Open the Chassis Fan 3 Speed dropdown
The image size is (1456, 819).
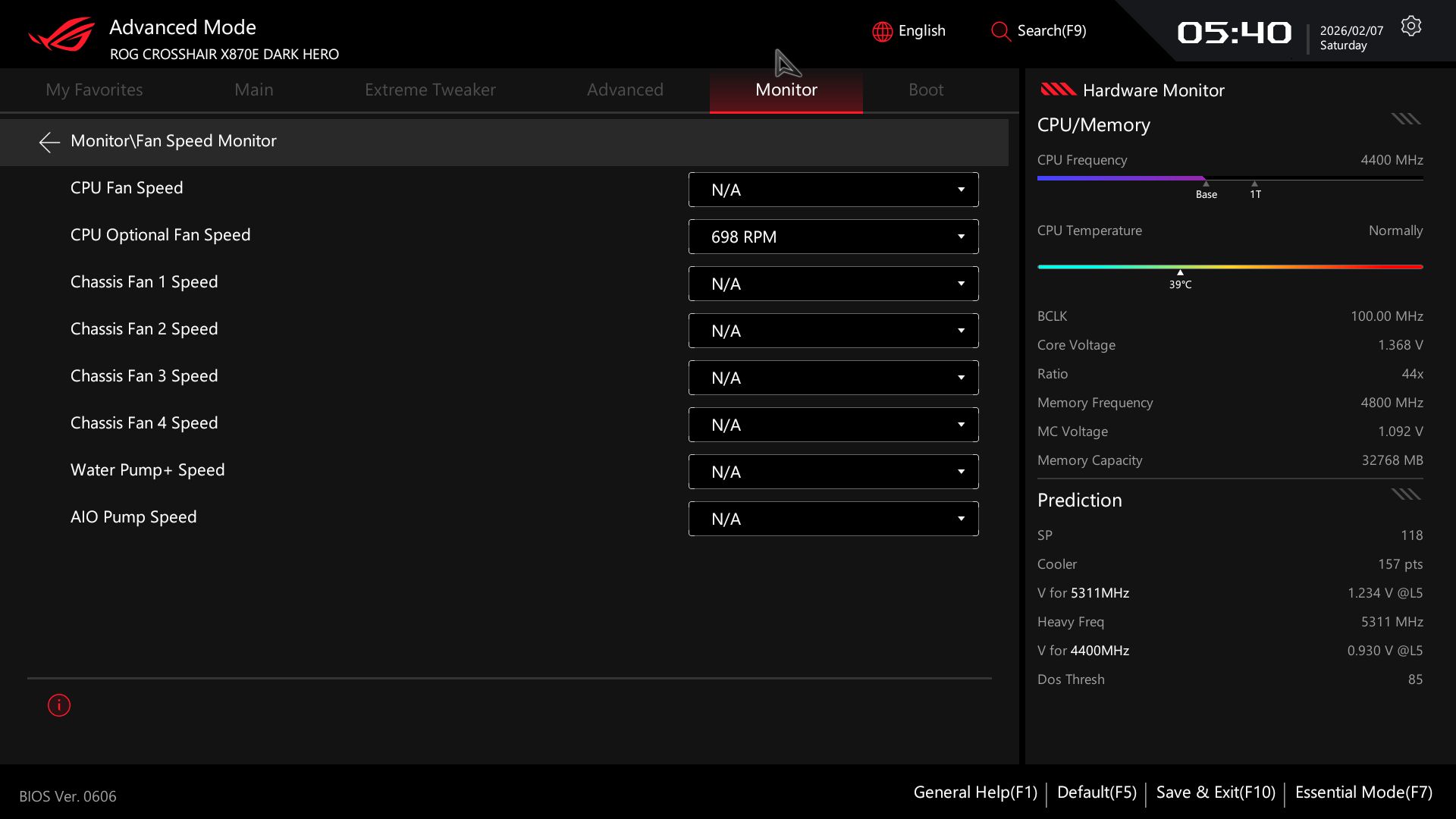click(x=833, y=378)
